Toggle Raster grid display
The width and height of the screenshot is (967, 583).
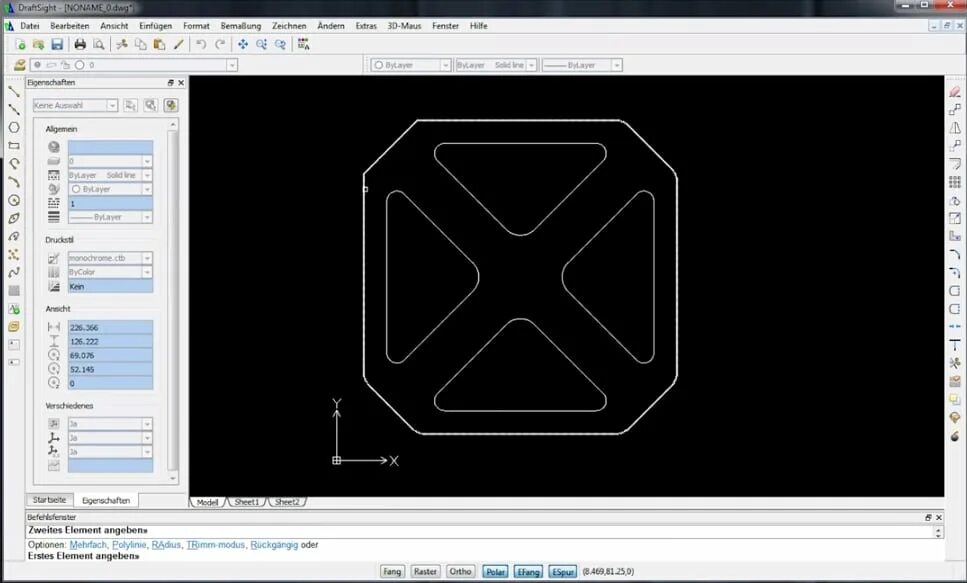point(425,571)
